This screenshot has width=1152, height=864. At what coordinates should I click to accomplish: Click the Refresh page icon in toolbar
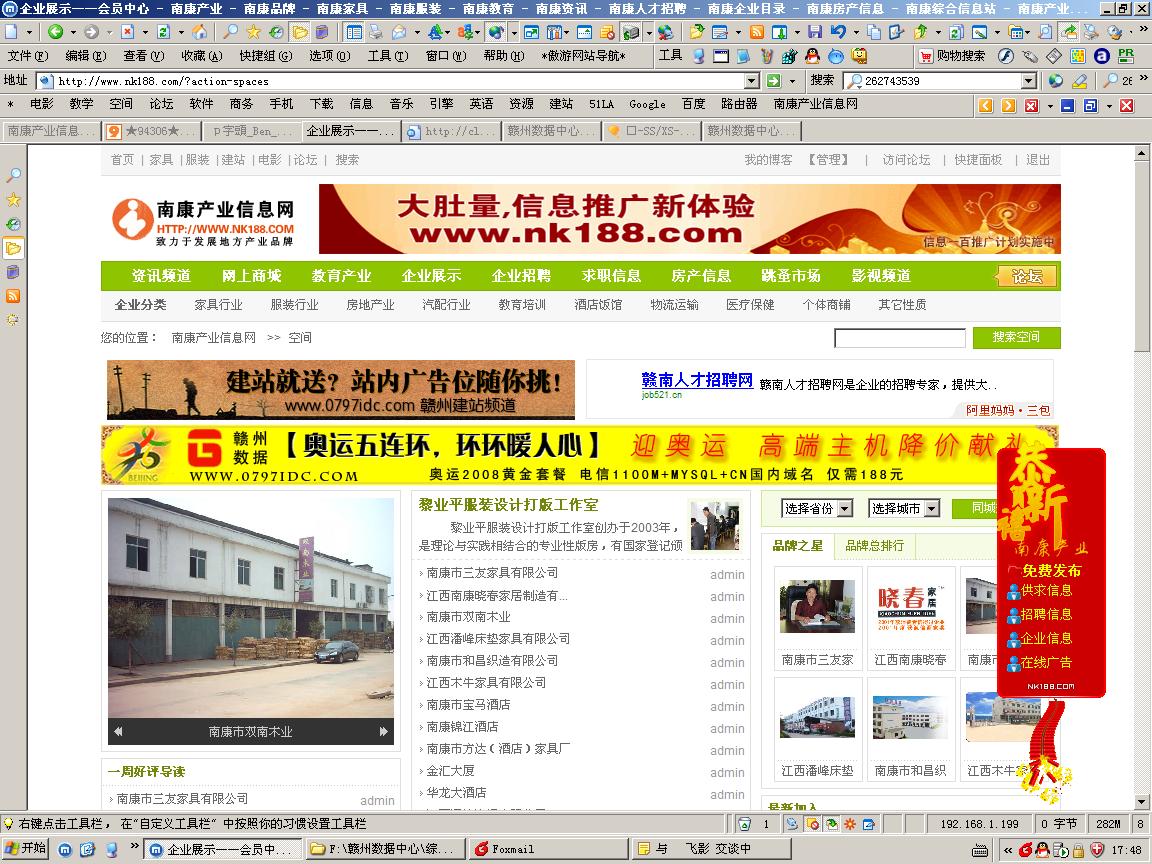coord(163,32)
